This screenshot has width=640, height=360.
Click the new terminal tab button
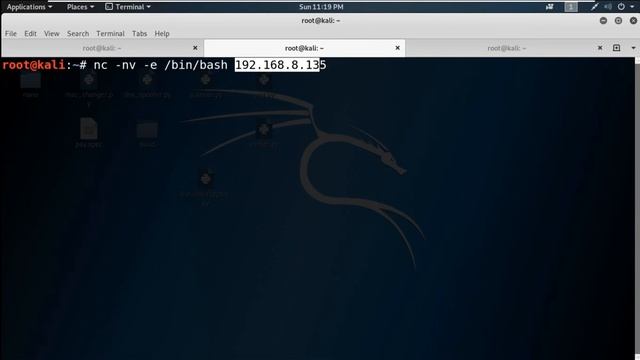[x=616, y=48]
